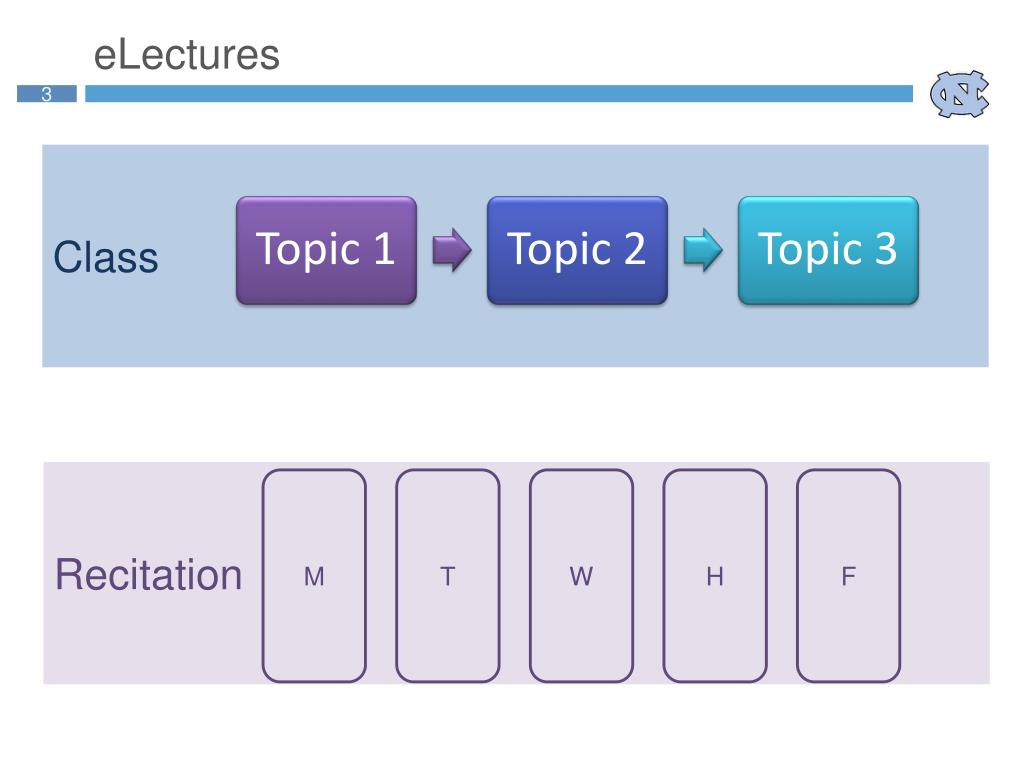The height and width of the screenshot is (768, 1024).
Task: Click the Friday recitation box labeled F
Action: pos(848,575)
